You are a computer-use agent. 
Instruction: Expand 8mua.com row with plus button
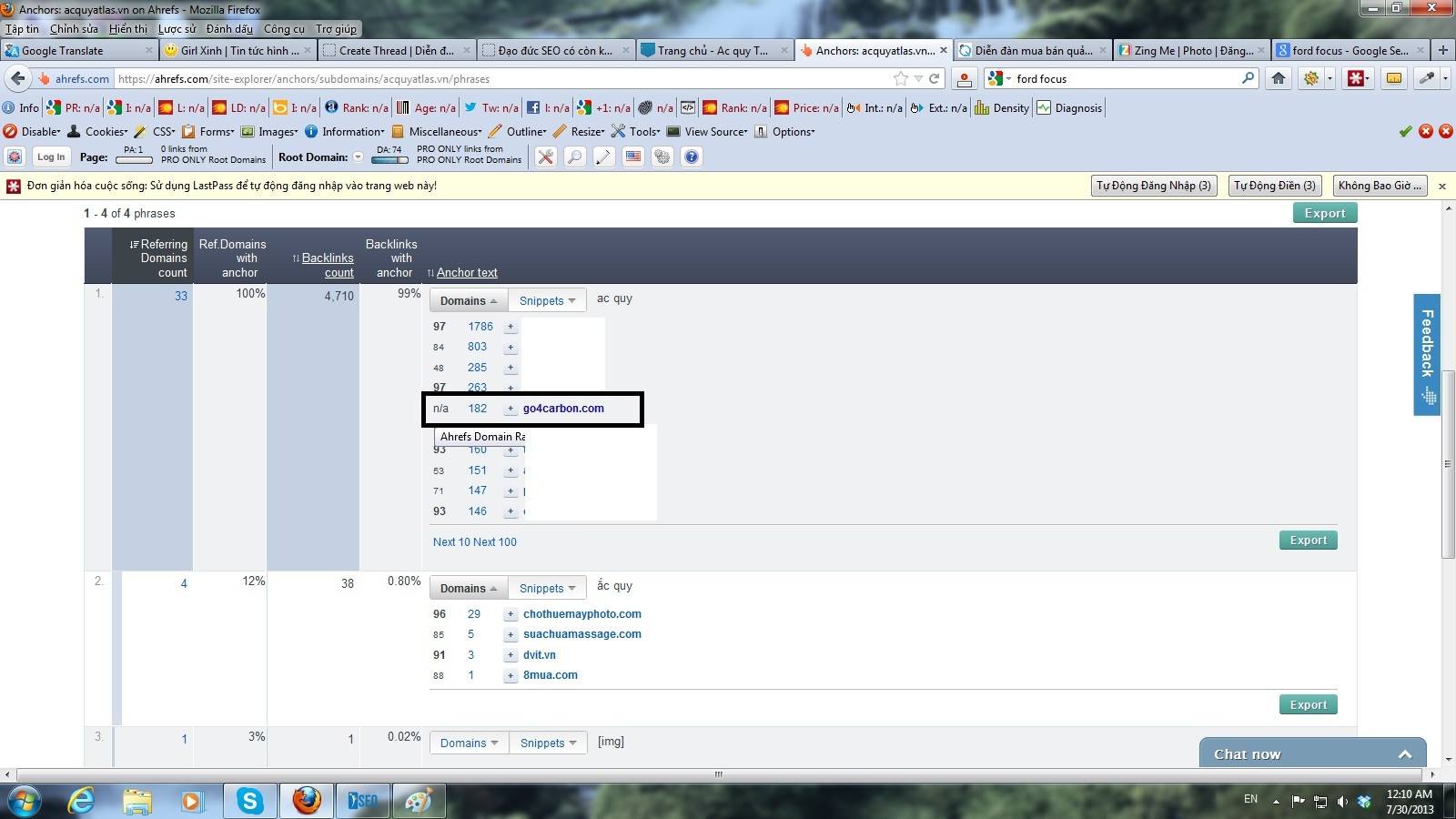point(511,675)
